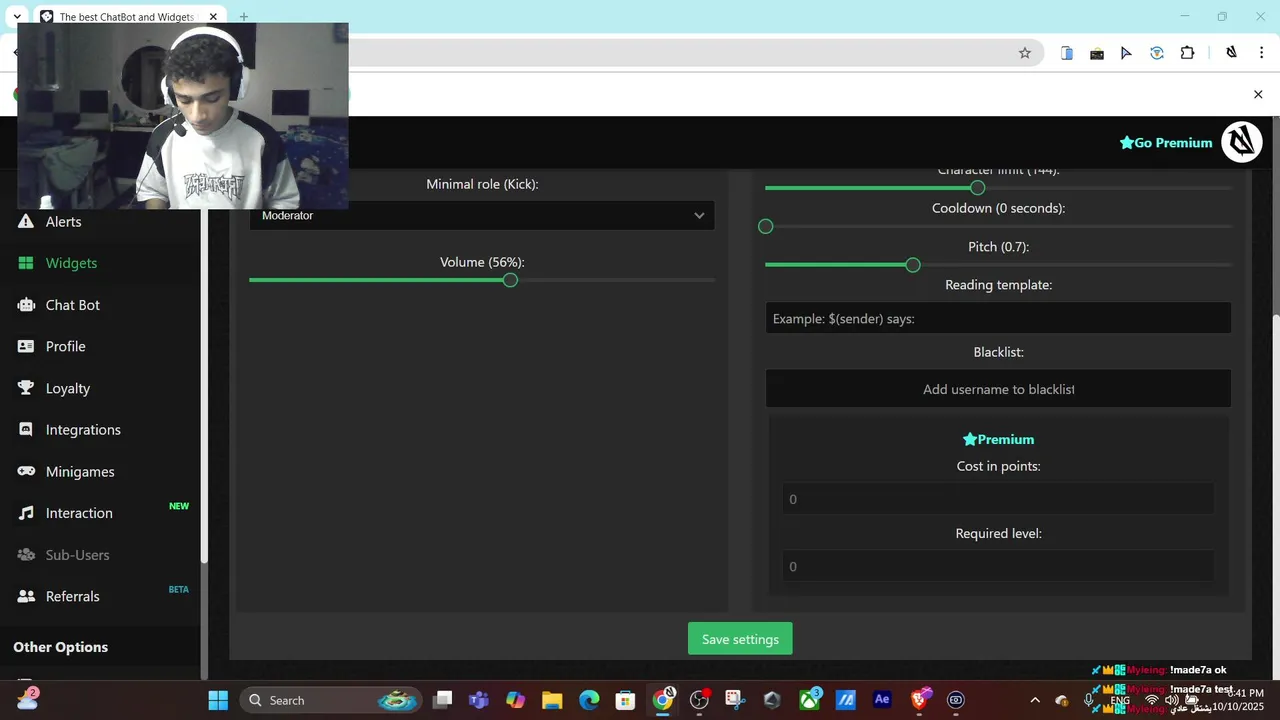Viewport: 1280px width, 720px height.
Task: Open Referrals in the sidebar
Action: (x=72, y=596)
